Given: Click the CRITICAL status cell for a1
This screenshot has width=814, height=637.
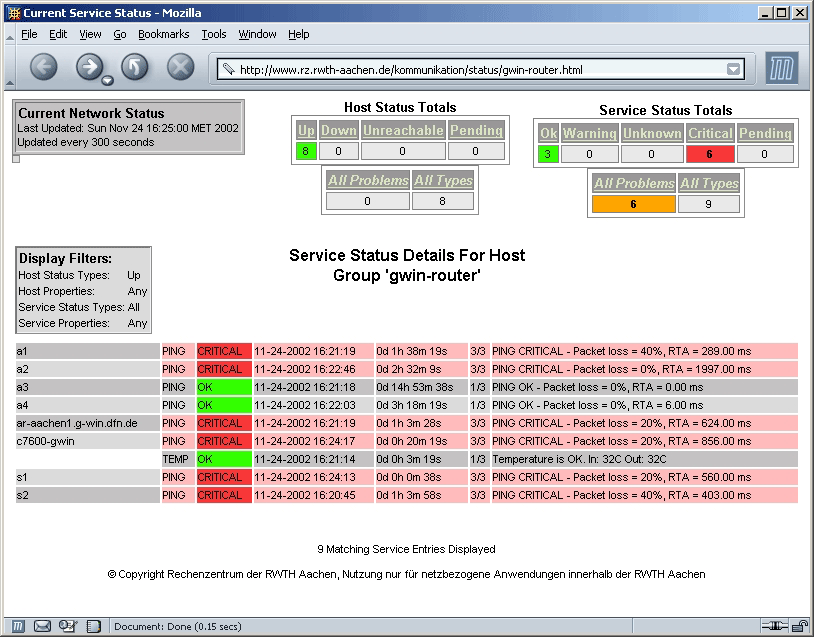Looking at the screenshot, I should pyautogui.click(x=224, y=351).
